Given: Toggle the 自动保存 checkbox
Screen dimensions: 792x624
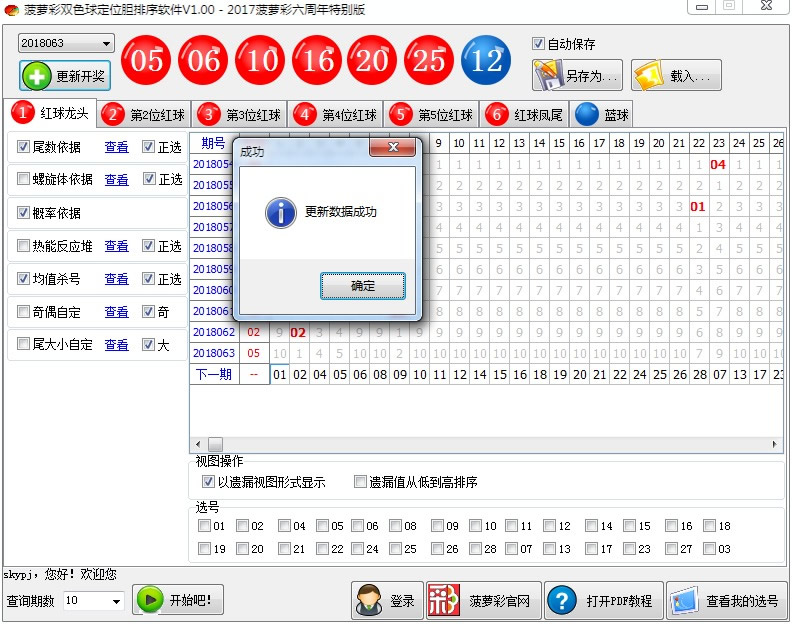Looking at the screenshot, I should coord(539,44).
